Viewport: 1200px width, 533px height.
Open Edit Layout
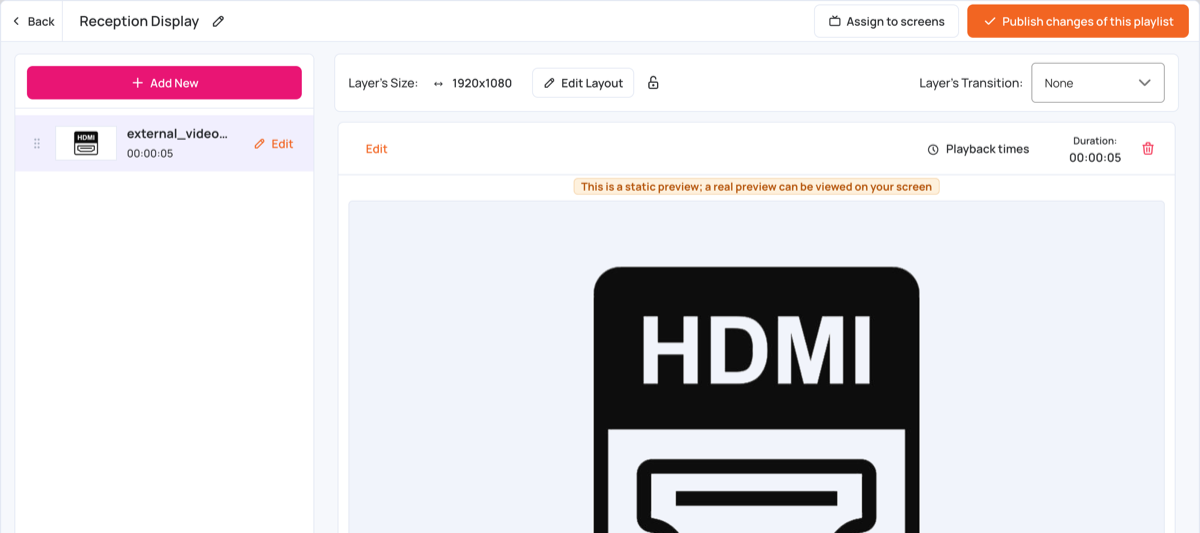pos(583,83)
